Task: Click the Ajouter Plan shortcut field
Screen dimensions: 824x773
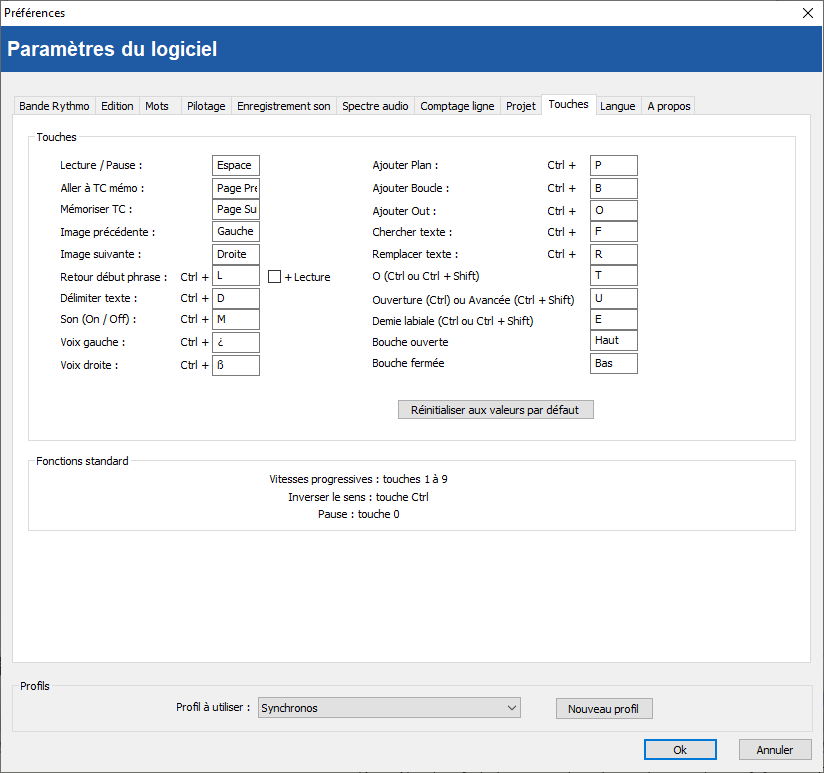Action: coord(613,166)
